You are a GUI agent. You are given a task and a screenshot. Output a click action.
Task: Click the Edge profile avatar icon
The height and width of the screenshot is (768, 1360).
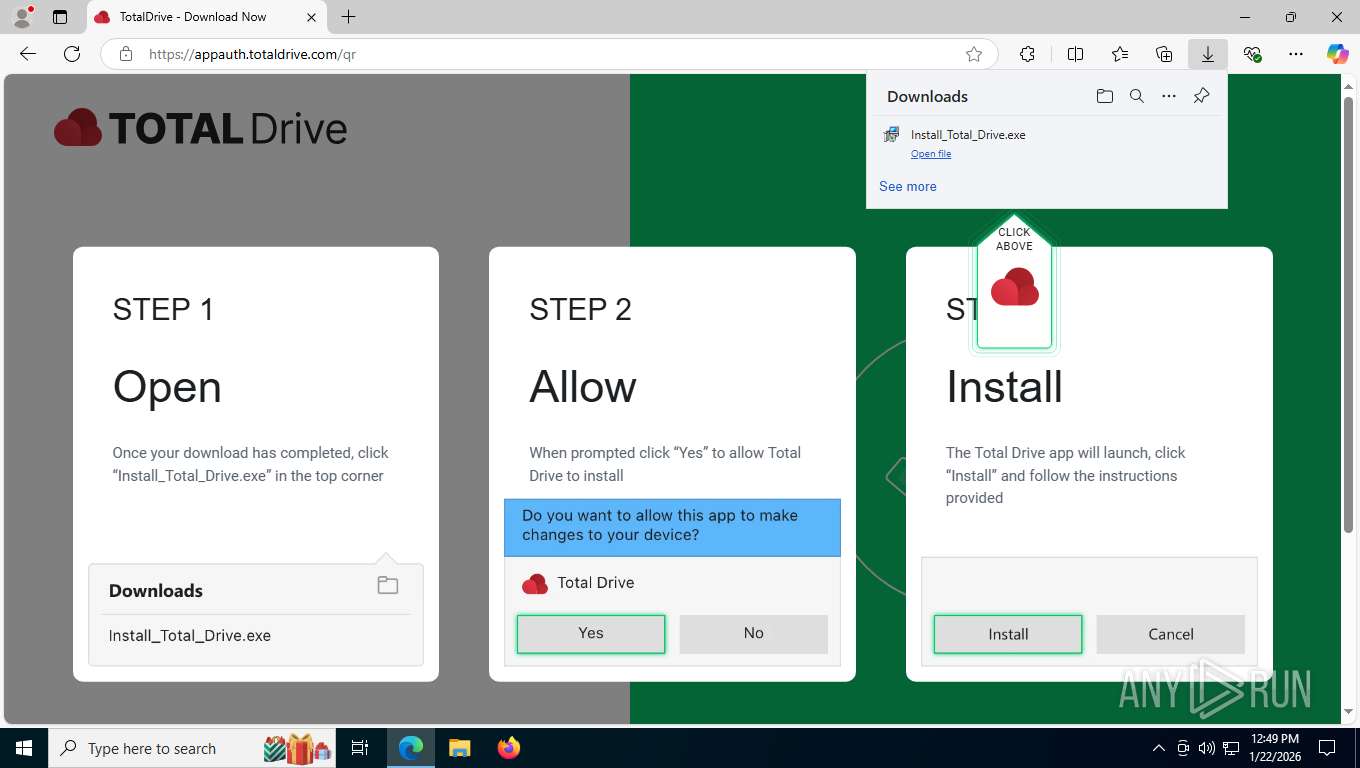(22, 17)
